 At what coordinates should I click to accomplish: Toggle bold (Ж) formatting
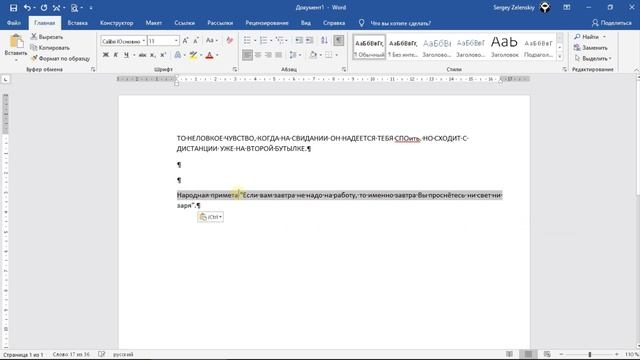106,55
